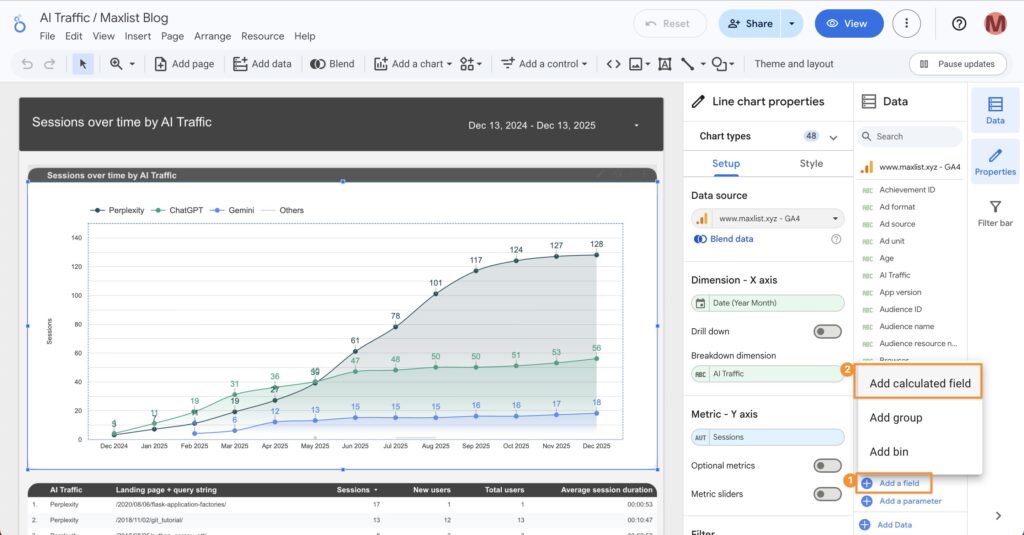Open the date range dropdown arrow
Screen dimensions: 1024x535
(x=636, y=125)
